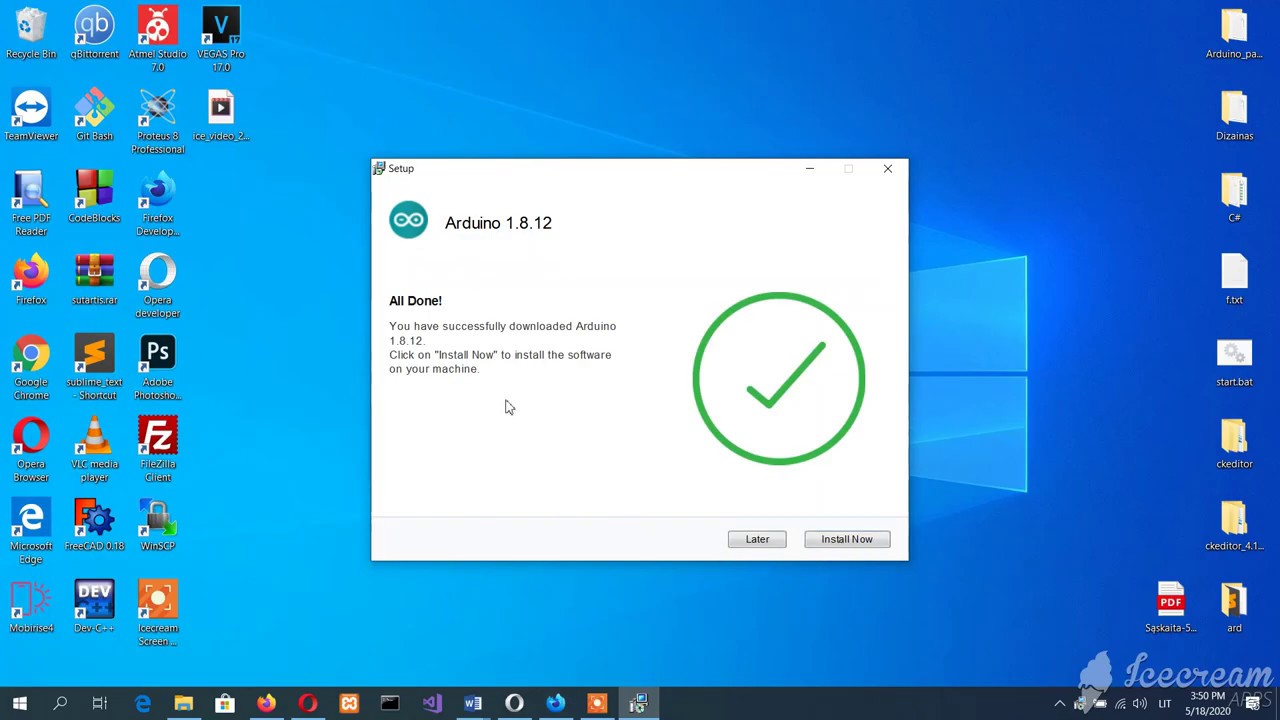Viewport: 1280px width, 720px height.
Task: Open Adobe Photoshop desktop shortcut
Action: click(157, 368)
